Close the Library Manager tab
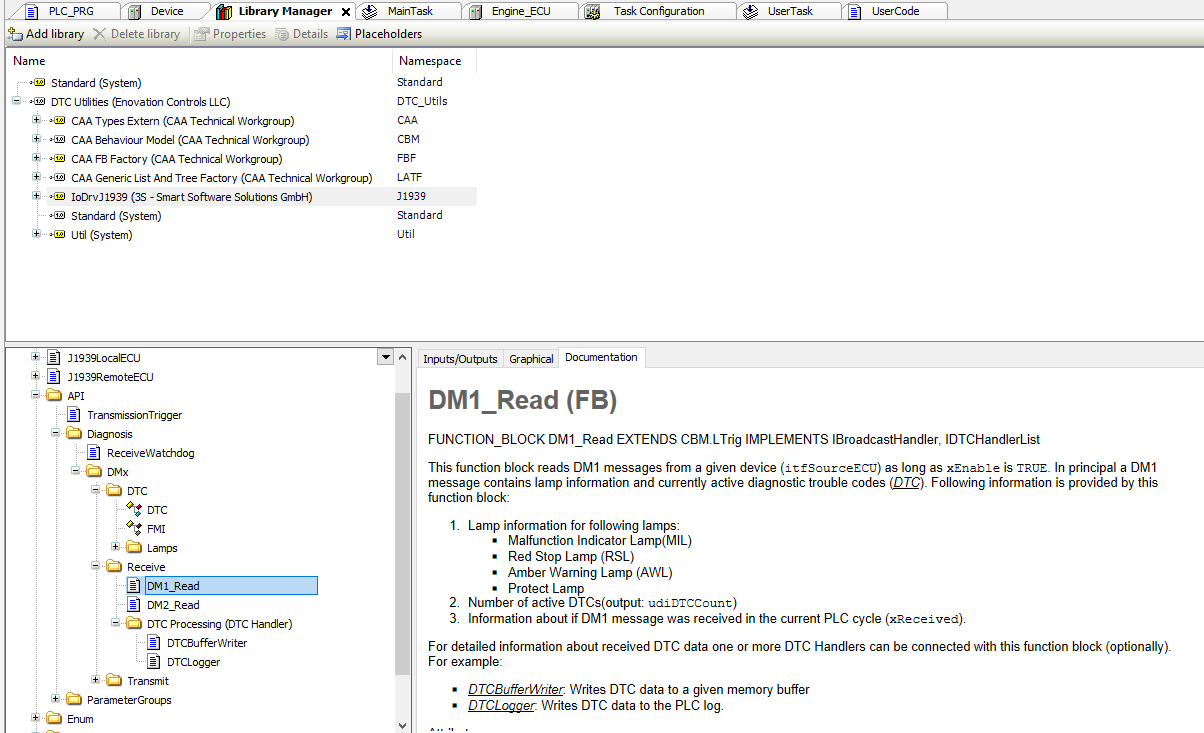 click(346, 12)
